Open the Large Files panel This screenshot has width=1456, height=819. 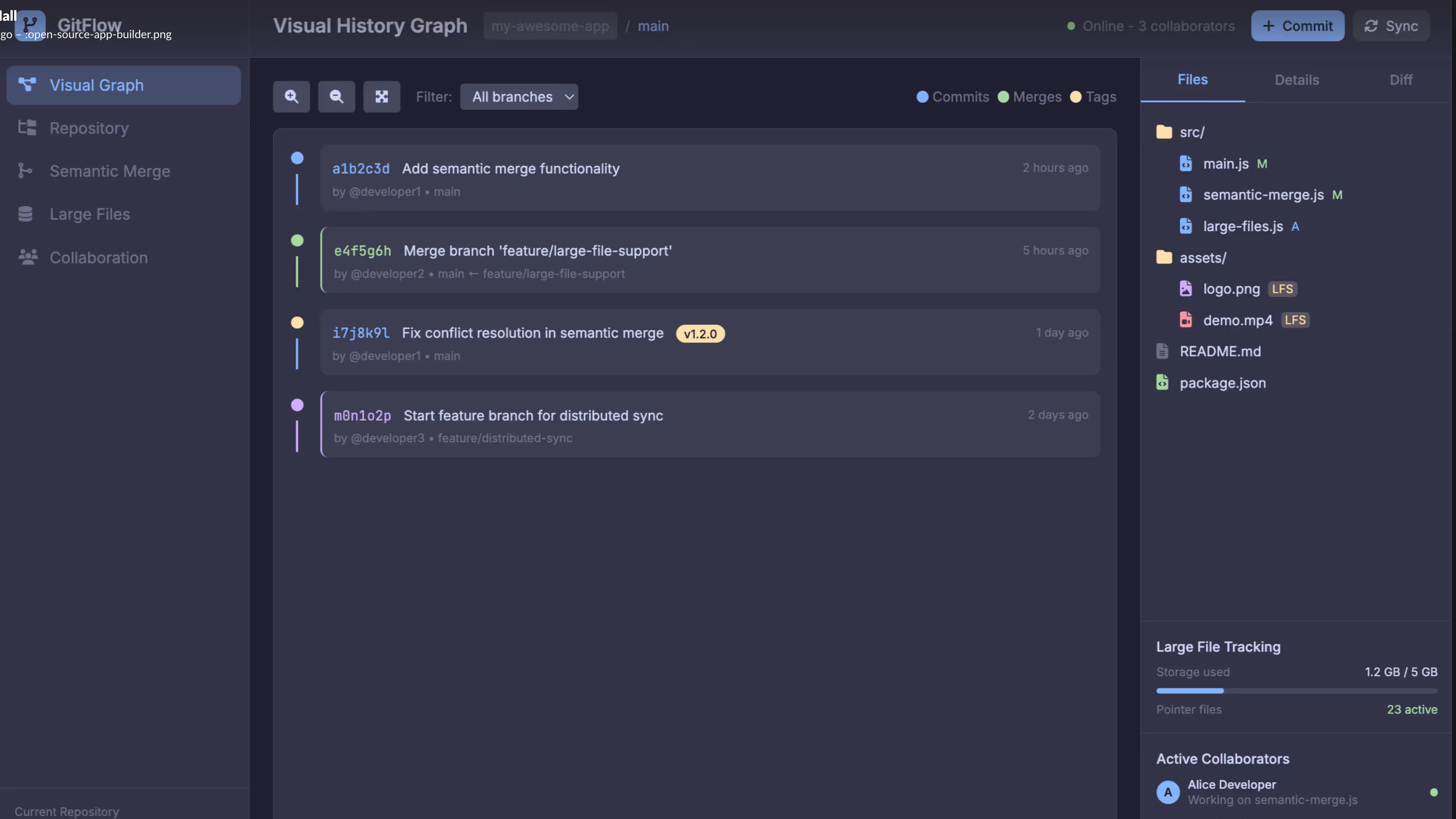89,214
